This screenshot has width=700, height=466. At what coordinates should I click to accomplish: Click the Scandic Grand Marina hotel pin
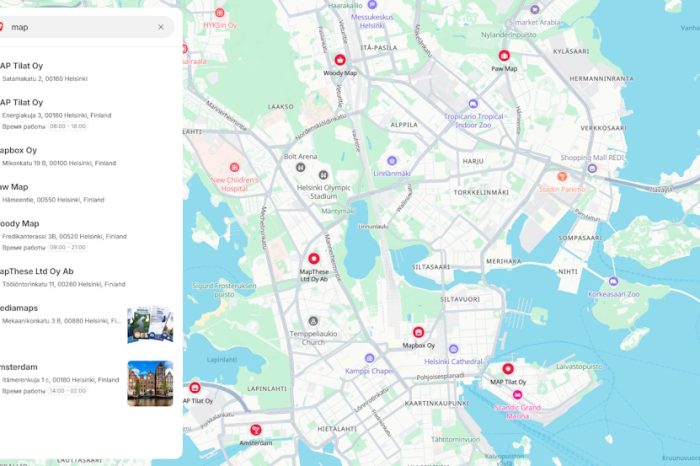[517, 395]
